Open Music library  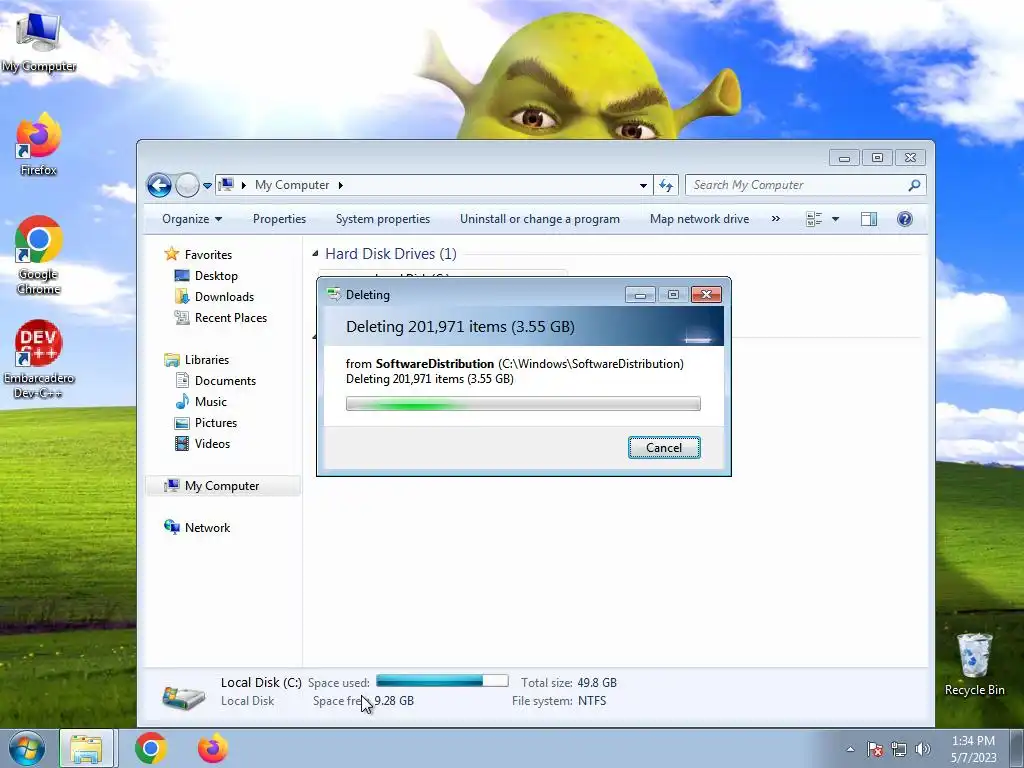coord(201,402)
